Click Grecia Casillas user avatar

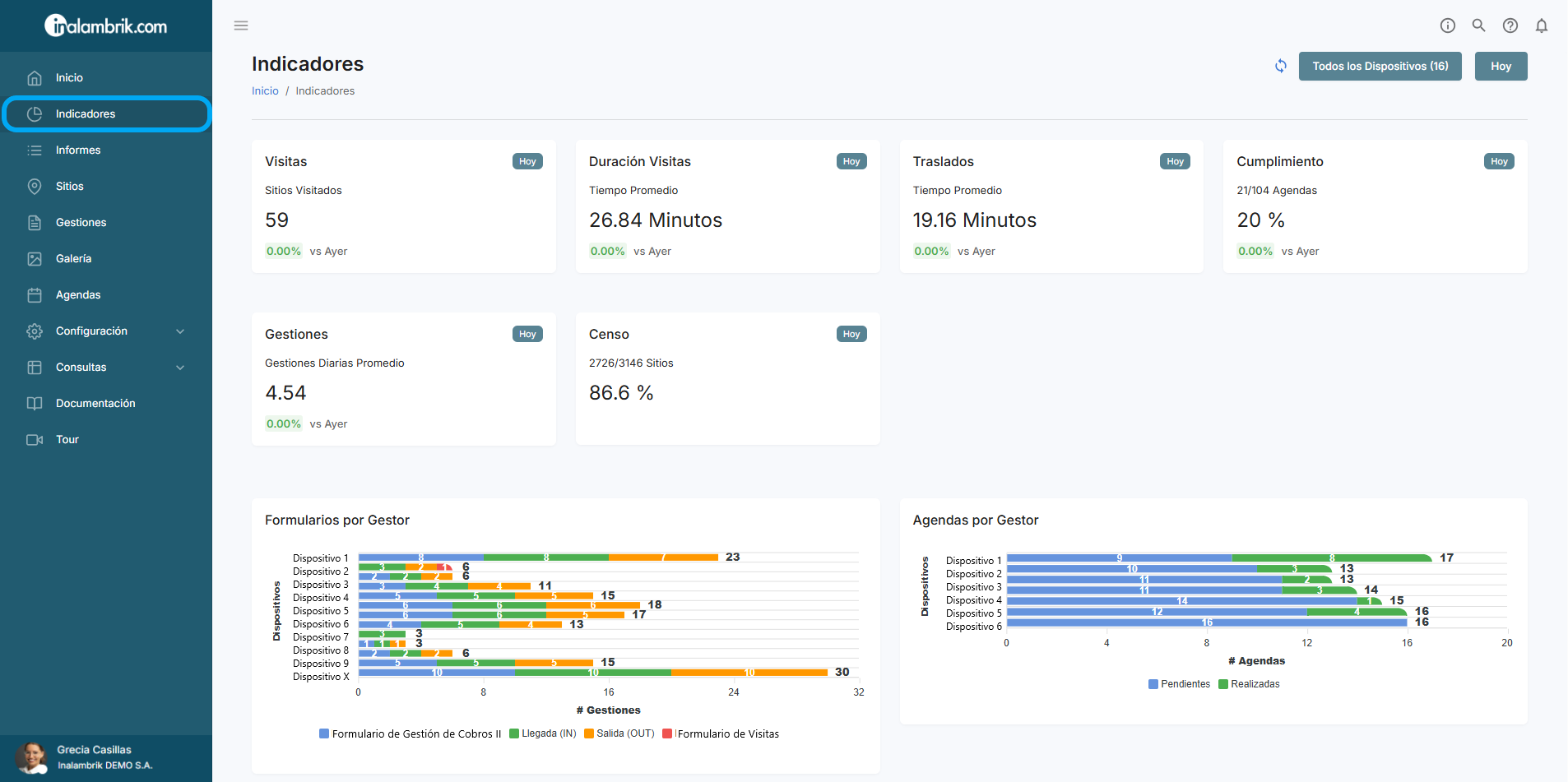pyautogui.click(x=31, y=757)
